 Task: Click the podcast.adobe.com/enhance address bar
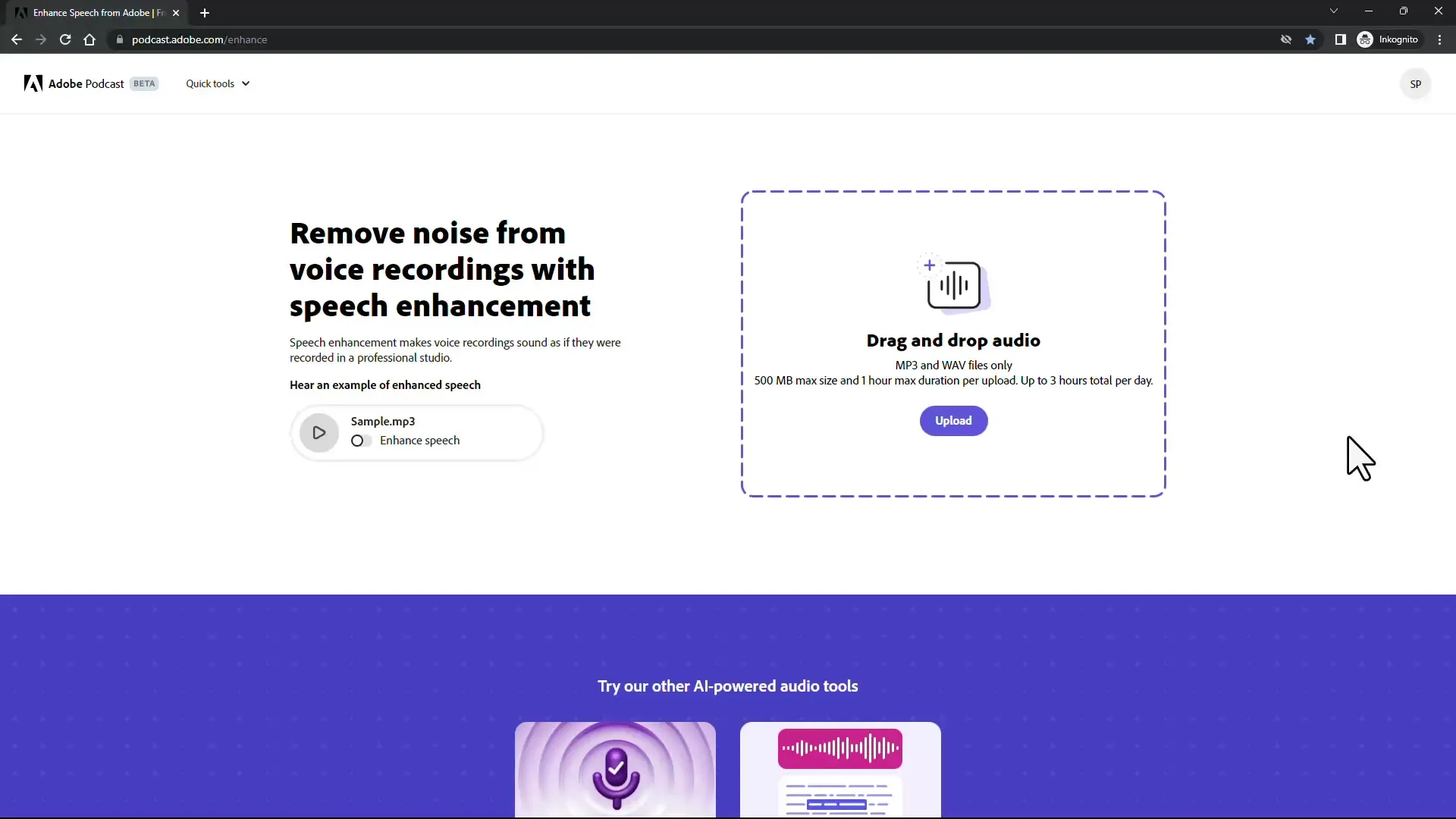click(199, 39)
